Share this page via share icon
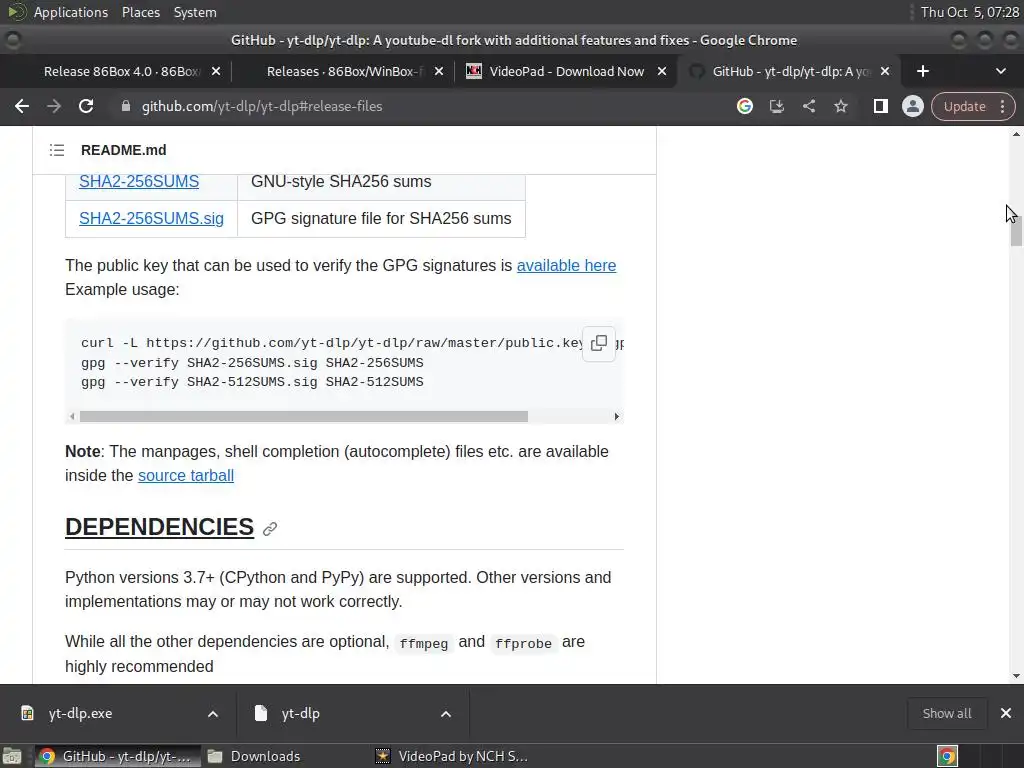 (x=808, y=106)
